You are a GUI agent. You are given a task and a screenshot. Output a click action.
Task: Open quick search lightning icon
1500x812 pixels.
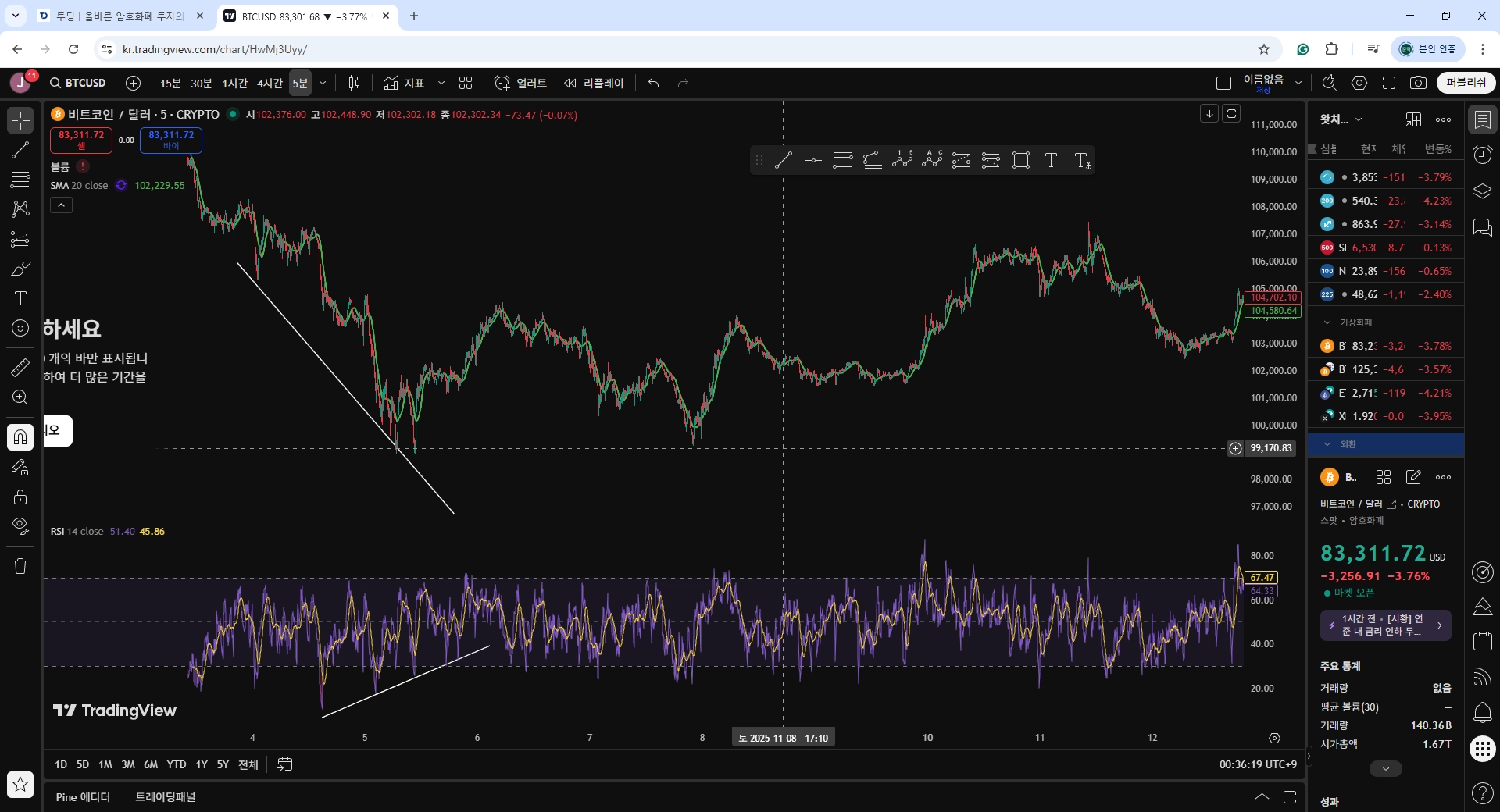pos(1329,83)
